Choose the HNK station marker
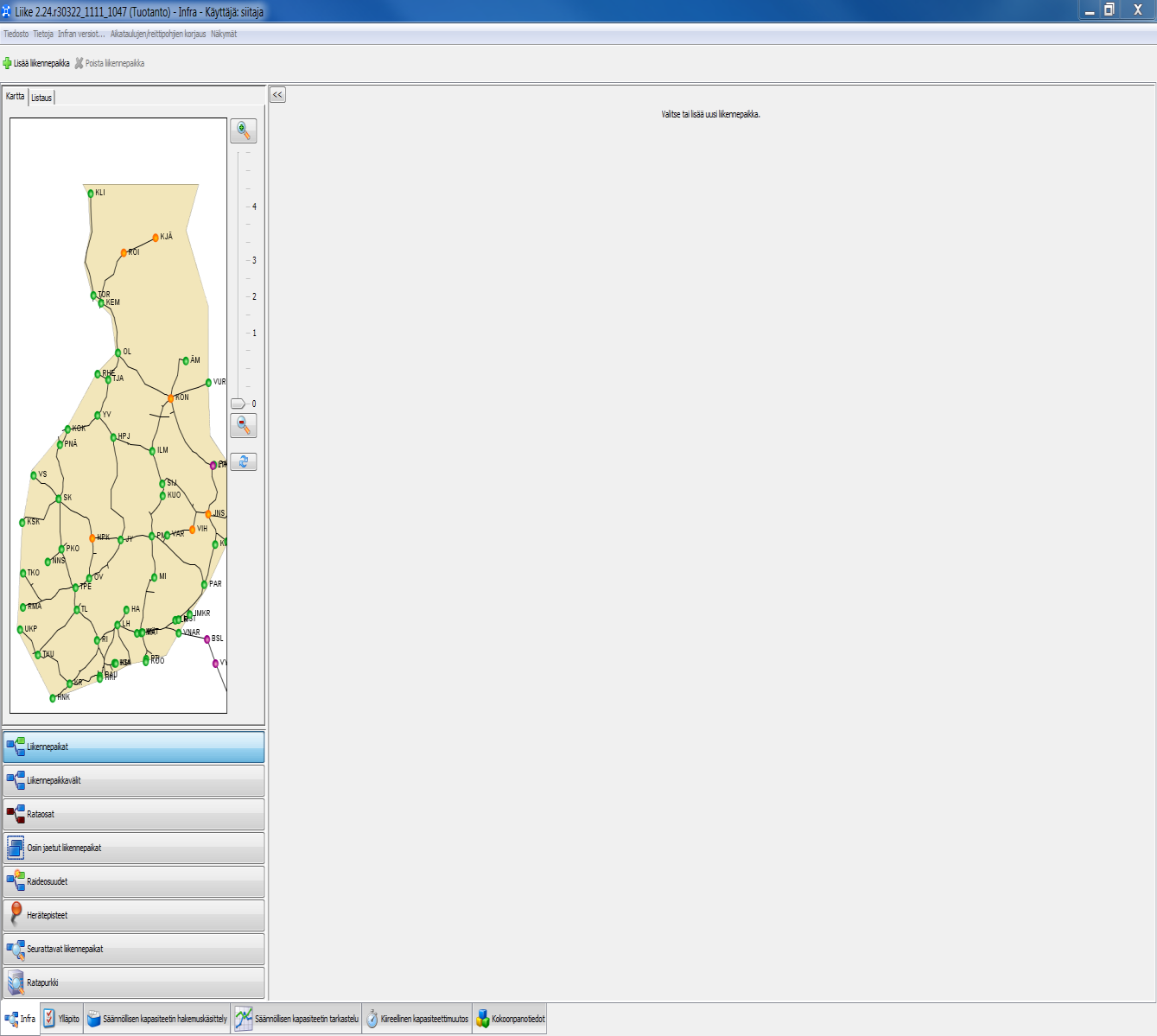1157x1036 pixels. 53,698
